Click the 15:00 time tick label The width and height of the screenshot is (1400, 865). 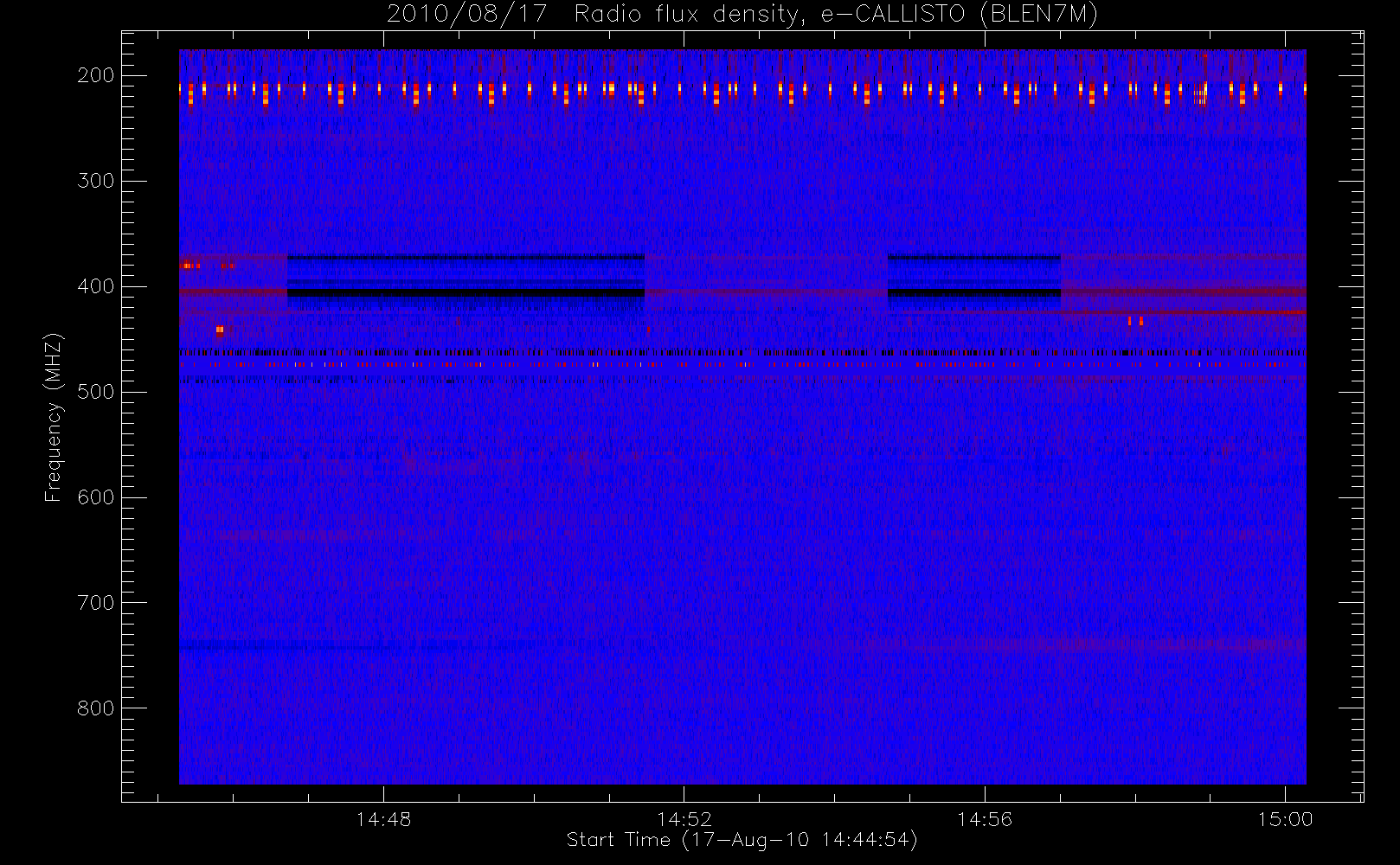[1285, 819]
